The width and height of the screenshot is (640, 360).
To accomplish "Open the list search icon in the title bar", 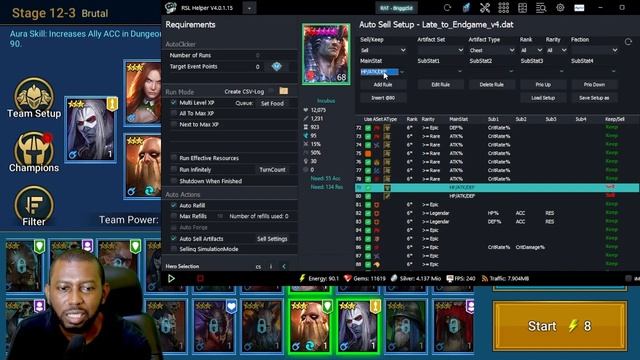I will click(x=541, y=8).
